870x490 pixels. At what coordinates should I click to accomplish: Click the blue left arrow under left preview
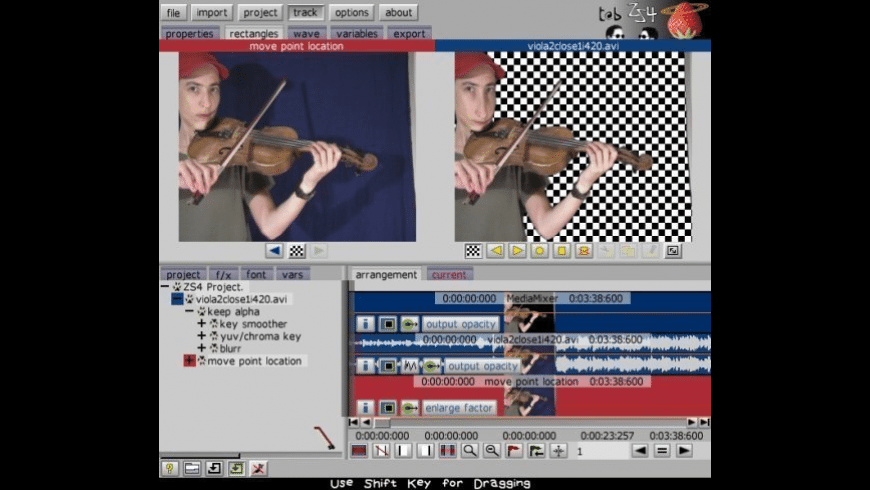(274, 251)
